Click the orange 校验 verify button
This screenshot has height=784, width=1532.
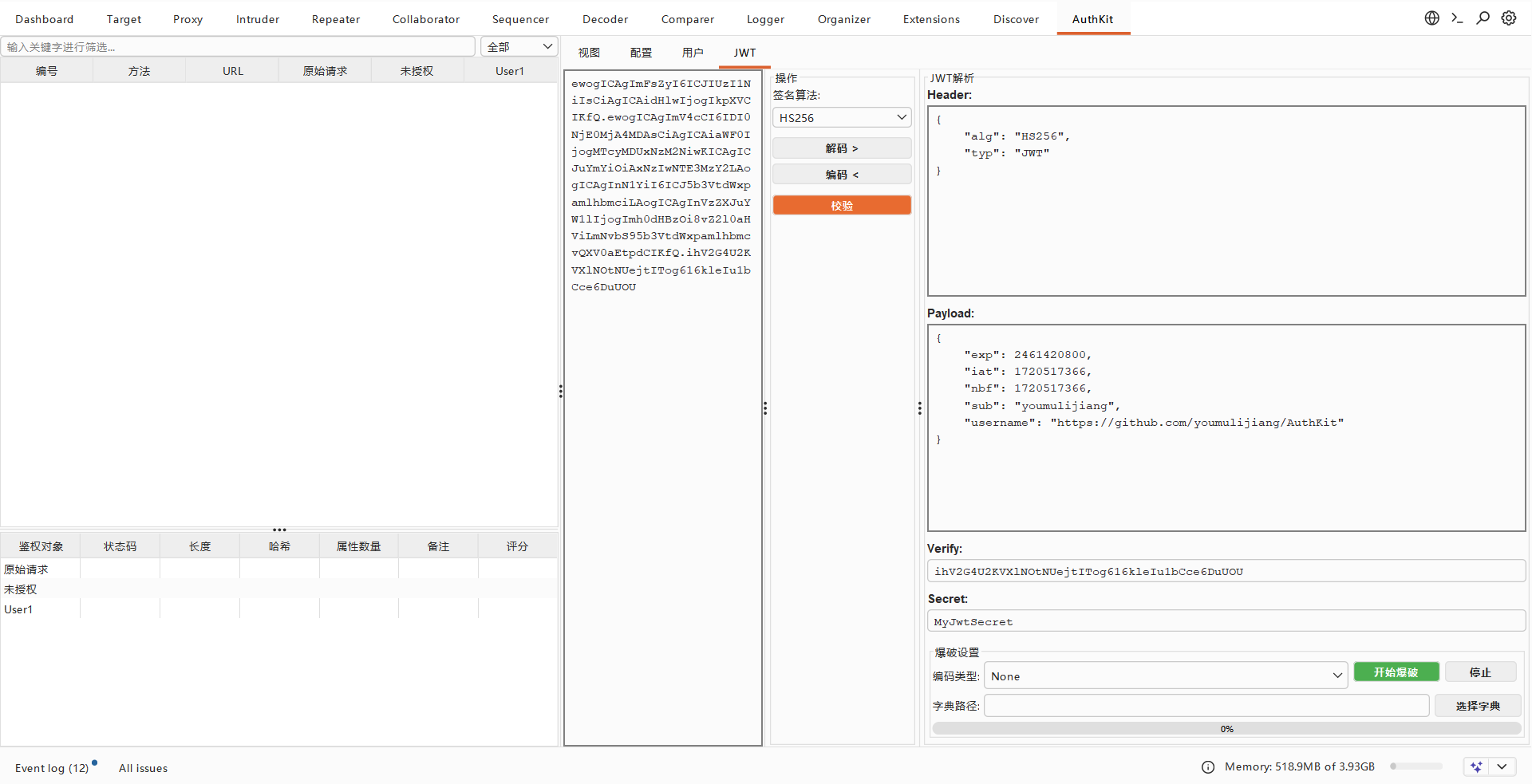tap(842, 205)
